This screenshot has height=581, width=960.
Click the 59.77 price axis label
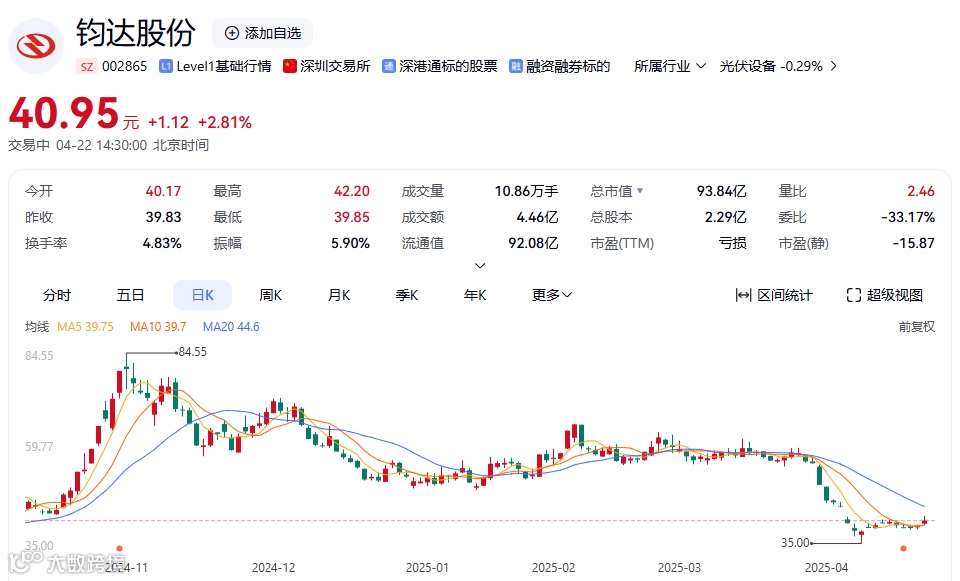39,447
